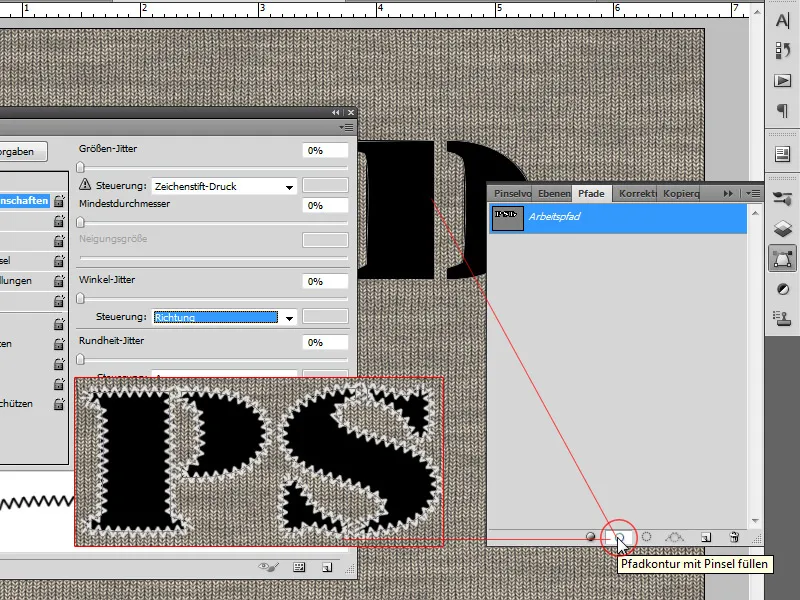The height and width of the screenshot is (600, 800).
Task: Create new path icon in Pfade panel
Action: coord(706,537)
